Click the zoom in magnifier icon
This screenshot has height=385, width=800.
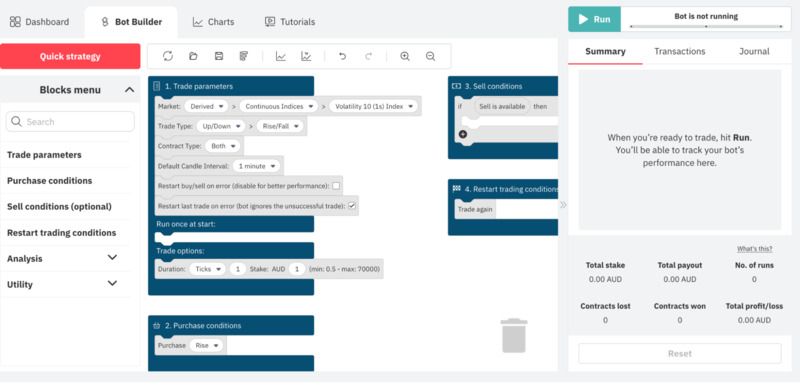[405, 57]
